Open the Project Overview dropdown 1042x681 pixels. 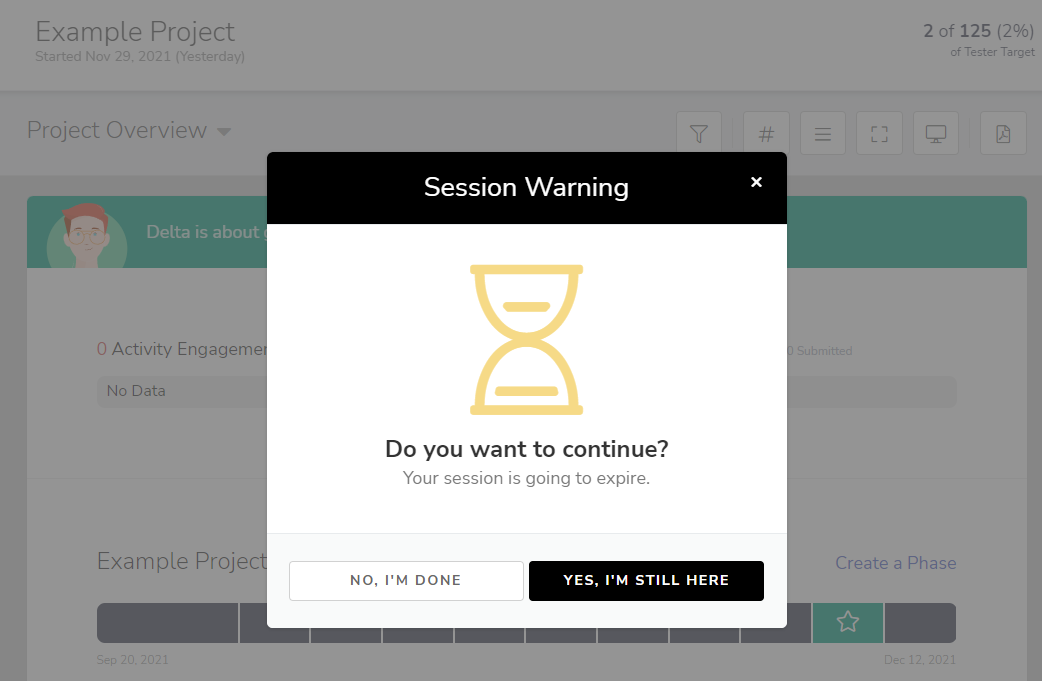tap(115, 130)
